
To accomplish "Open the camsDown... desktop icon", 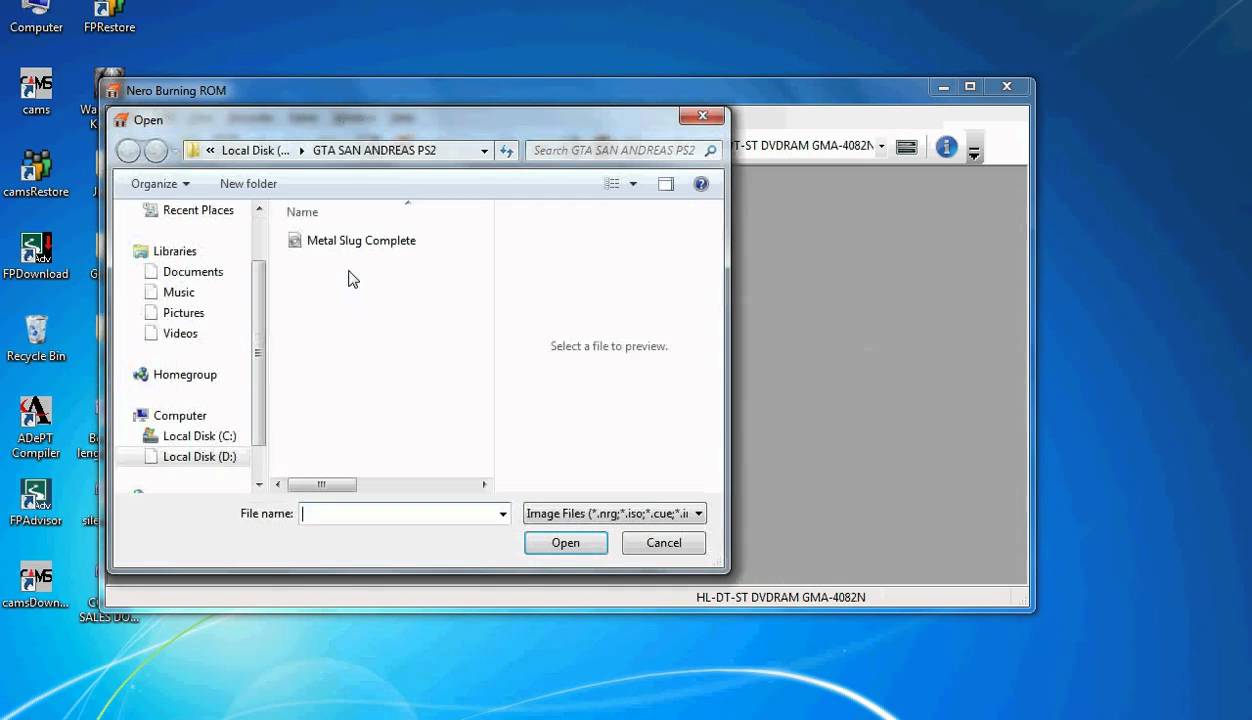I will point(36,585).
